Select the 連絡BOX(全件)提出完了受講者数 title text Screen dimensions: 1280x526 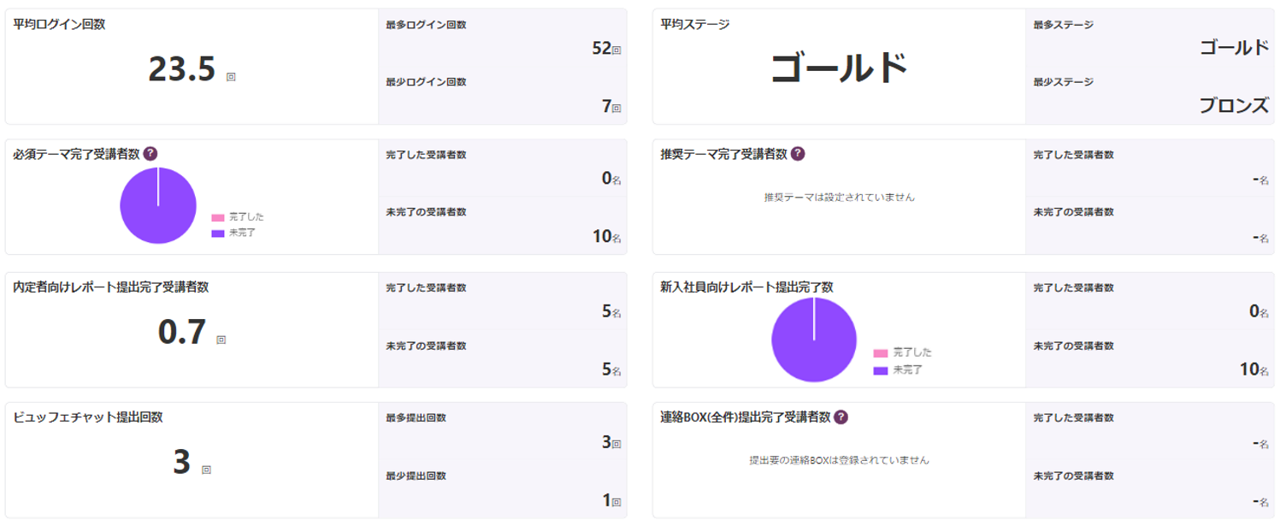coord(746,417)
